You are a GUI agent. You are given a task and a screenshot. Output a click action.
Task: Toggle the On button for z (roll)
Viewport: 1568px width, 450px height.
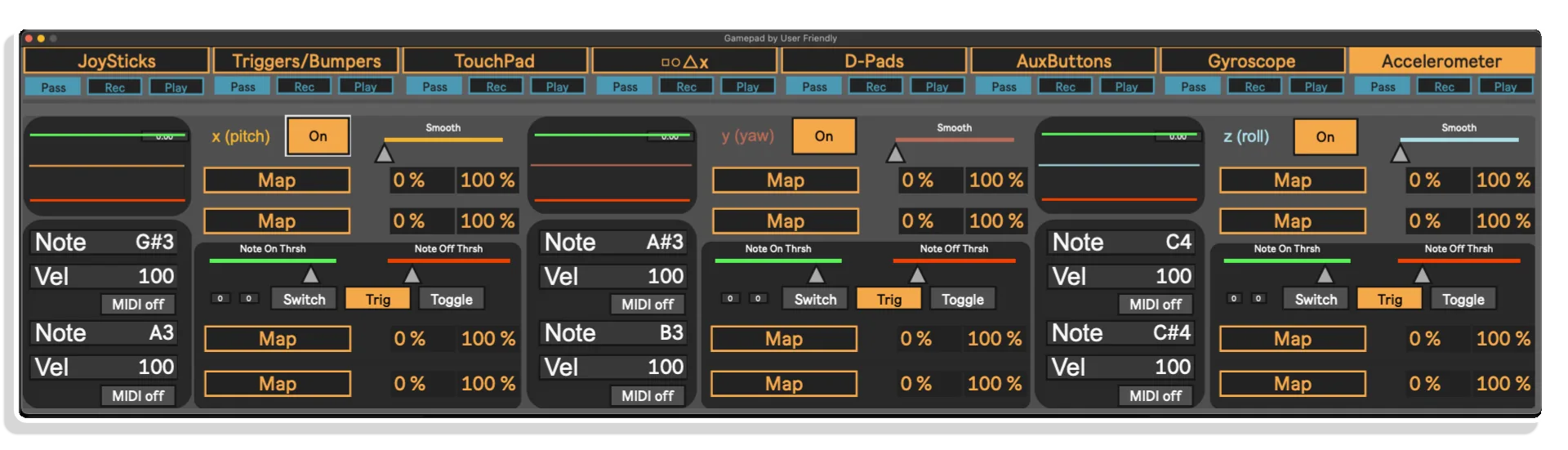tap(1325, 137)
